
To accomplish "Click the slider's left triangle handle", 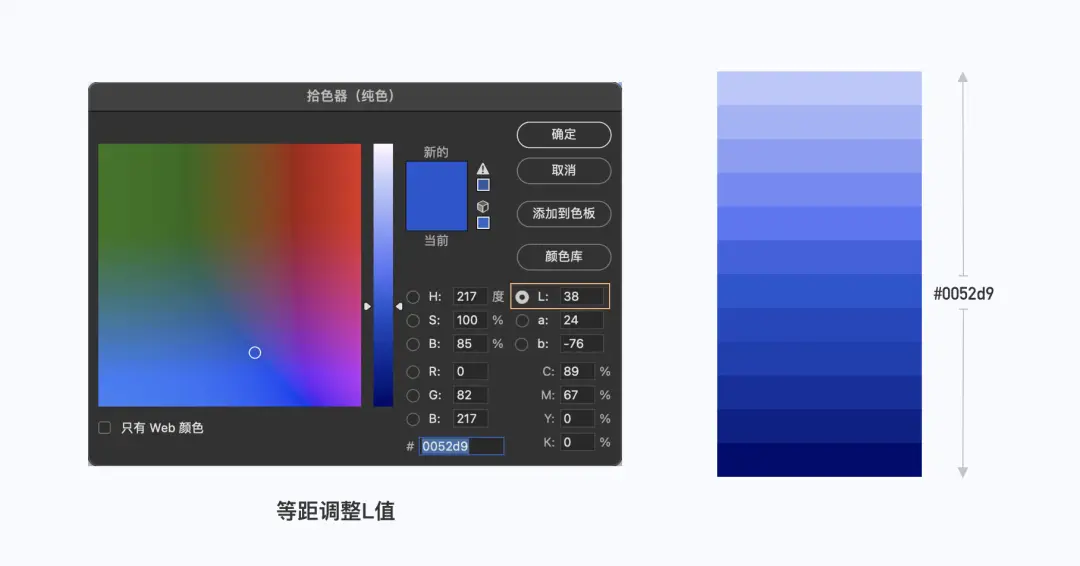I will (x=367, y=306).
